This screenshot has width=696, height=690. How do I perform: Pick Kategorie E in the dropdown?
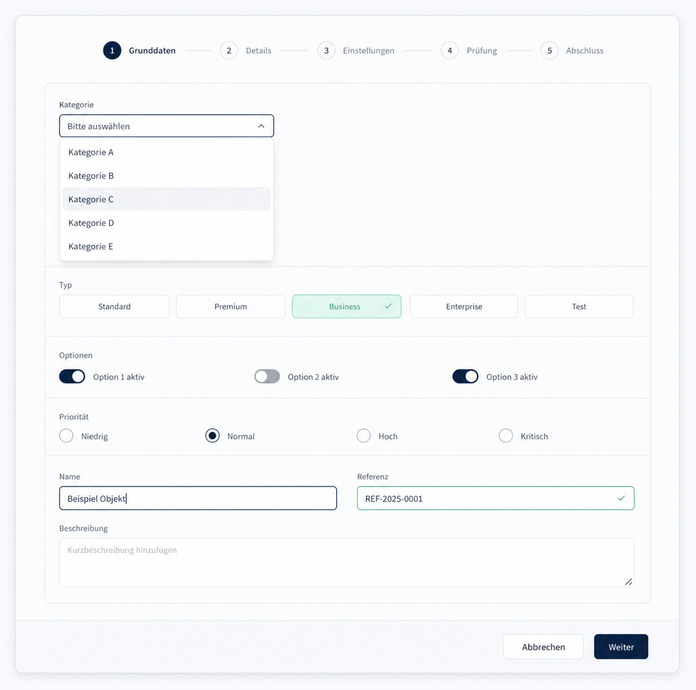pyautogui.click(x=166, y=246)
